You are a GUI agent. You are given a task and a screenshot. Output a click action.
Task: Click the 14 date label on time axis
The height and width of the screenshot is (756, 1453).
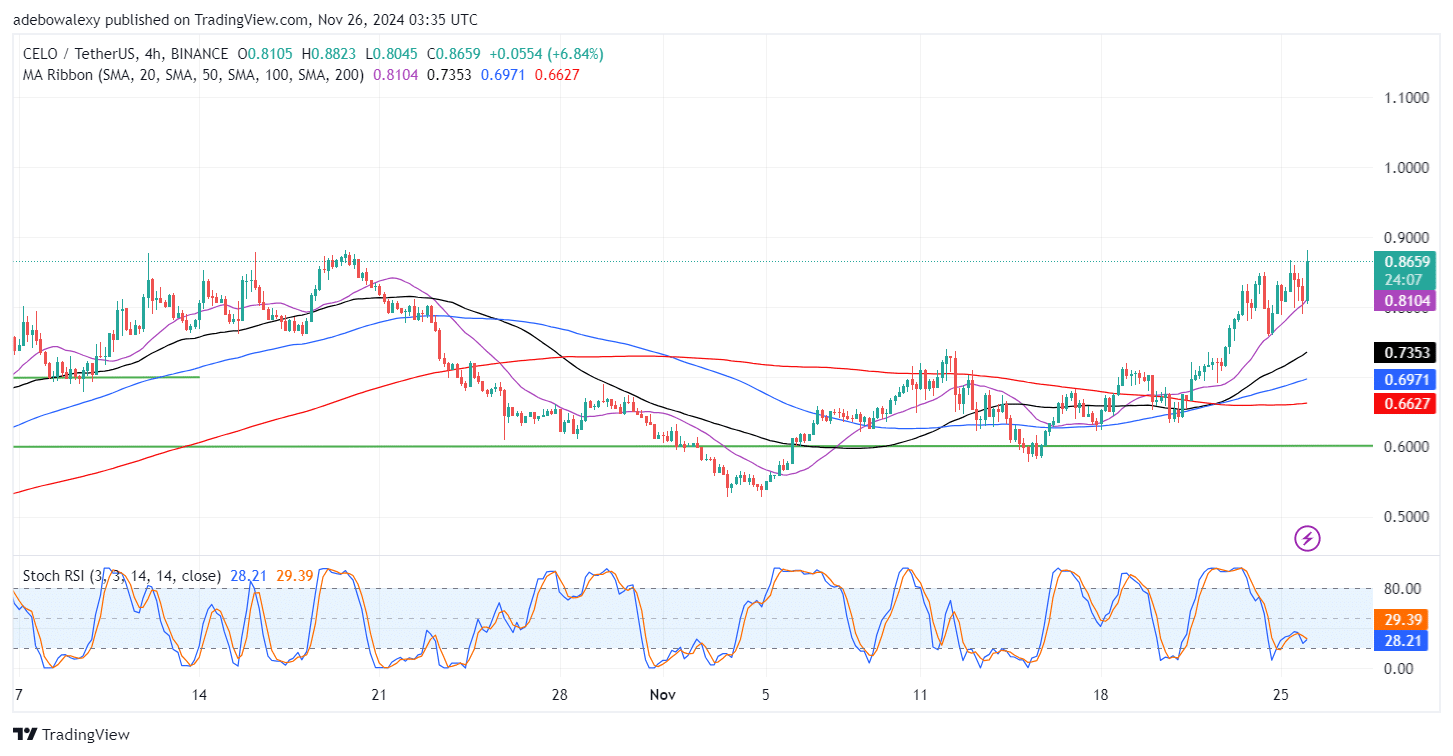pyautogui.click(x=198, y=694)
